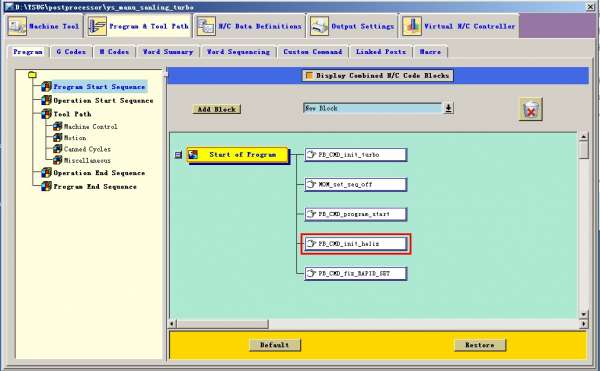Select Motion under Tool Path
Image resolution: width=600 pixels, height=371 pixels.
pyautogui.click(x=75, y=138)
